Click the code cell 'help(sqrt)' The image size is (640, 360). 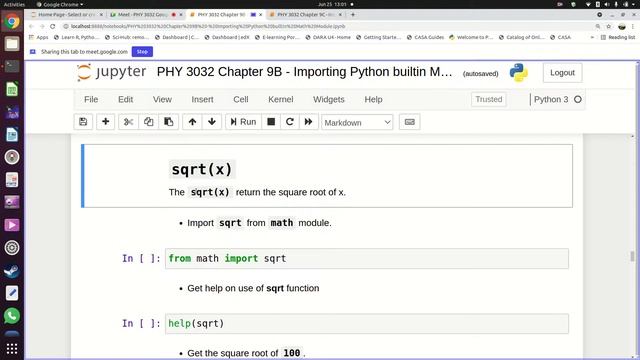point(367,323)
